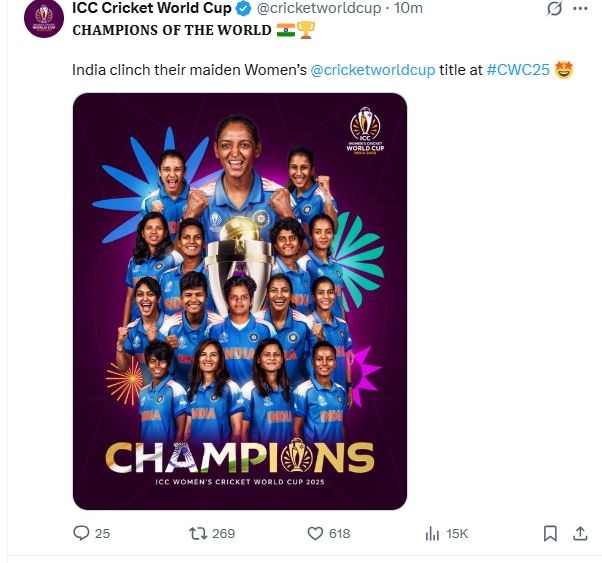Open view analytics bar chart icon

pyautogui.click(x=432, y=533)
